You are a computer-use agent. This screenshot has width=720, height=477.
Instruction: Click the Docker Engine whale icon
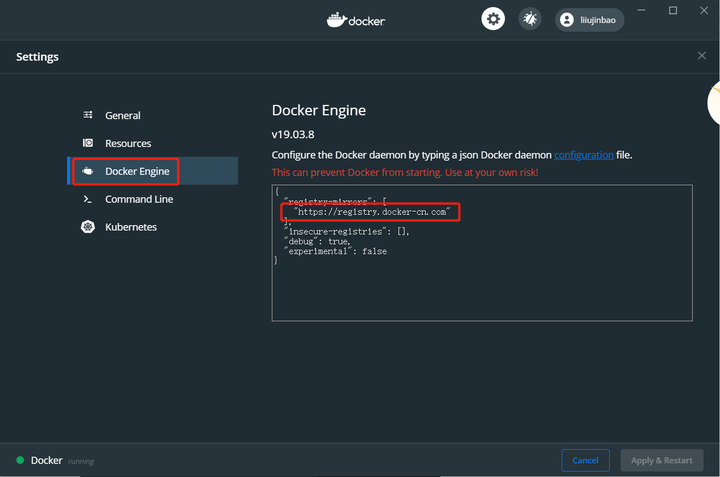click(88, 171)
